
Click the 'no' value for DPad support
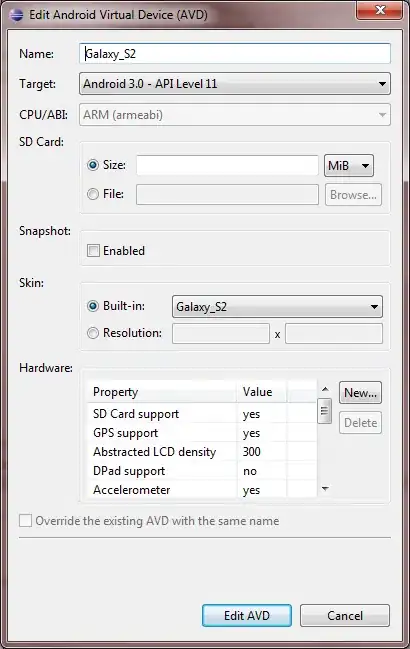pyautogui.click(x=250, y=471)
